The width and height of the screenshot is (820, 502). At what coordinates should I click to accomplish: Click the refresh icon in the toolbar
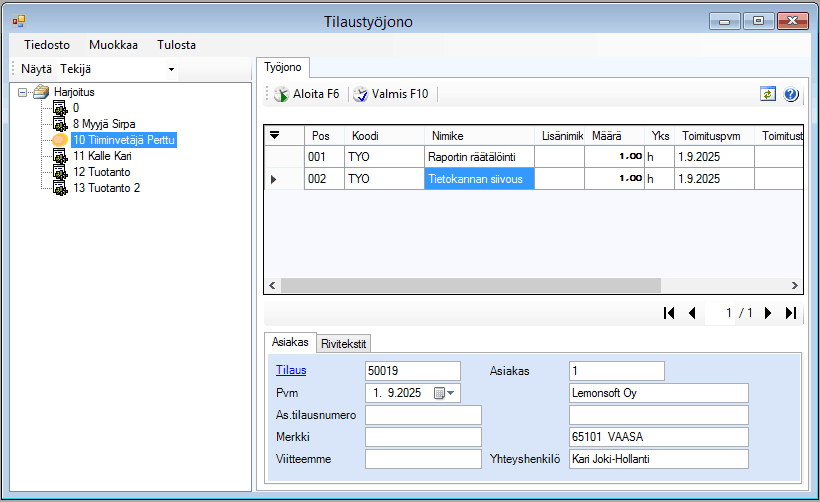pyautogui.click(x=768, y=94)
